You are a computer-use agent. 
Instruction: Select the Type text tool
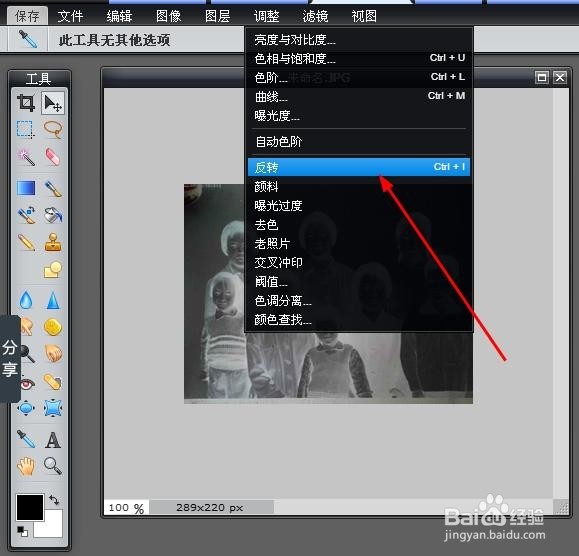coord(53,439)
